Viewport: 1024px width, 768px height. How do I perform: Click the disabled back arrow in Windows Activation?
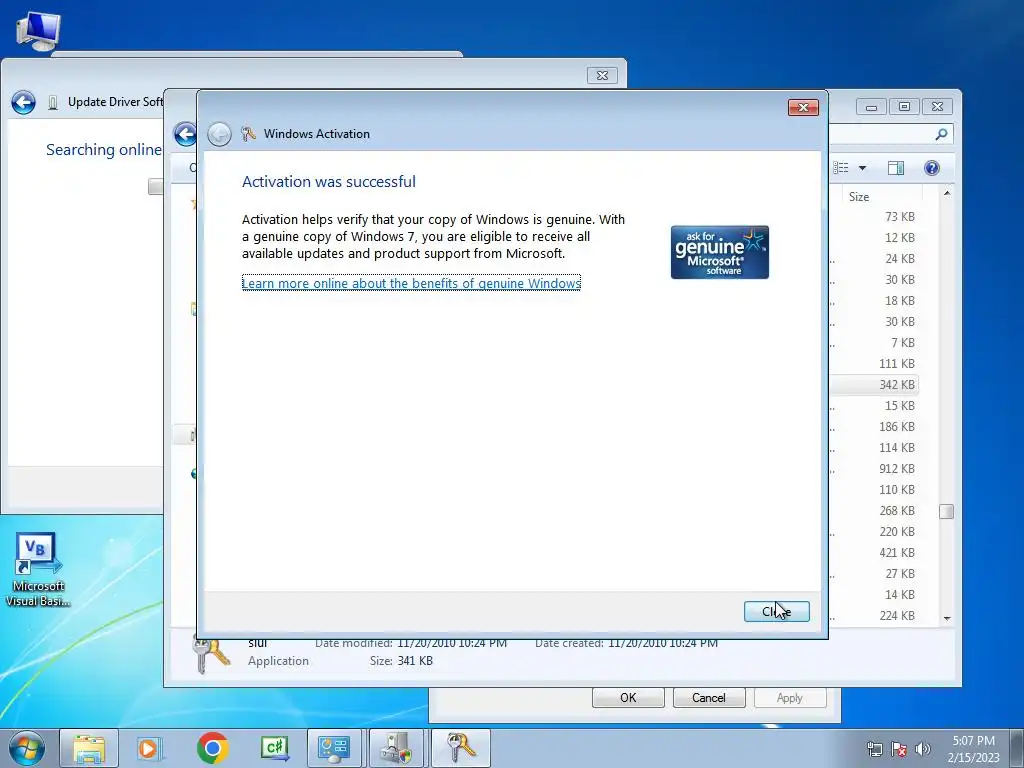point(219,135)
